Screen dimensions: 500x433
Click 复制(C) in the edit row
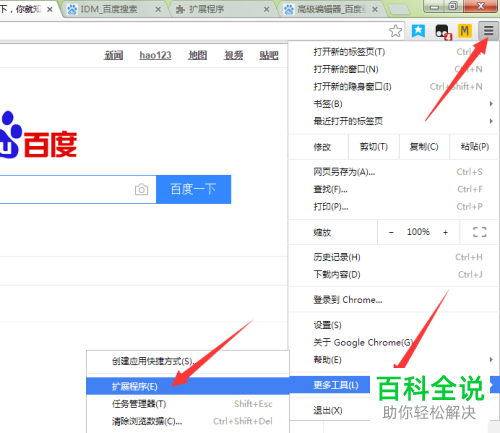click(424, 147)
